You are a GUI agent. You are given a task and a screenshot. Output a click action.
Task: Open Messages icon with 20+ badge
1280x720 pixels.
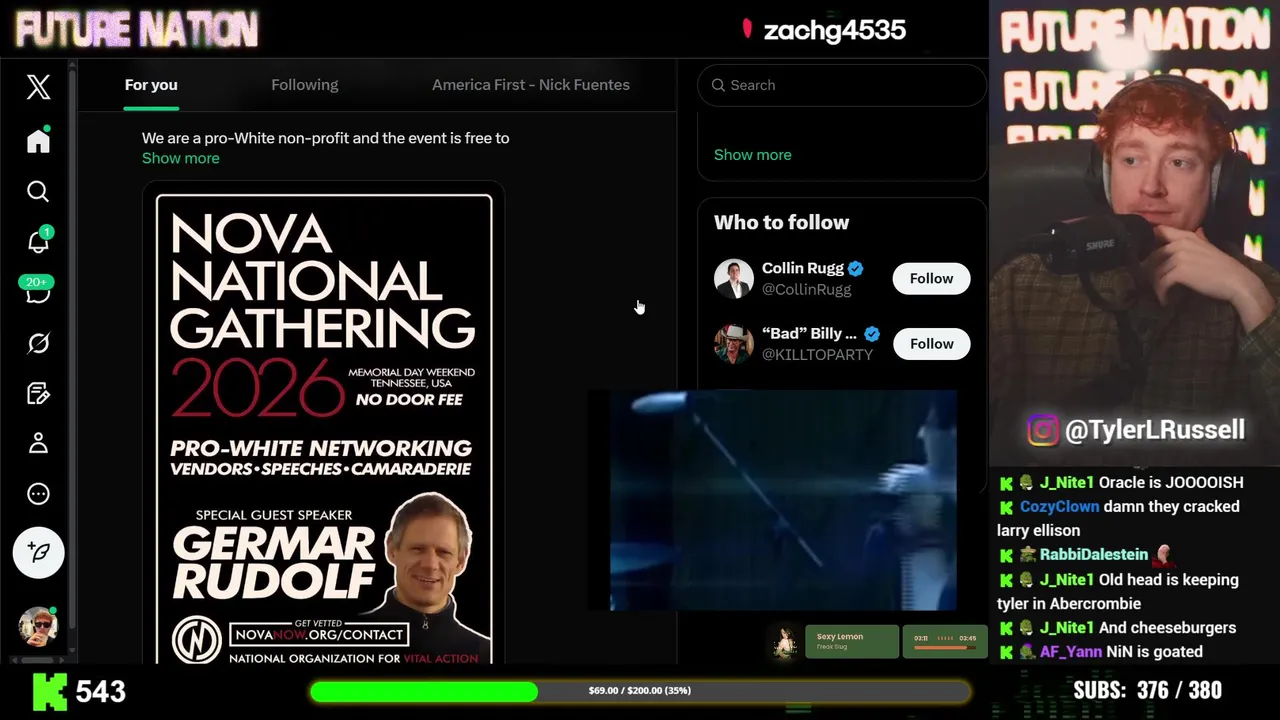(38, 291)
